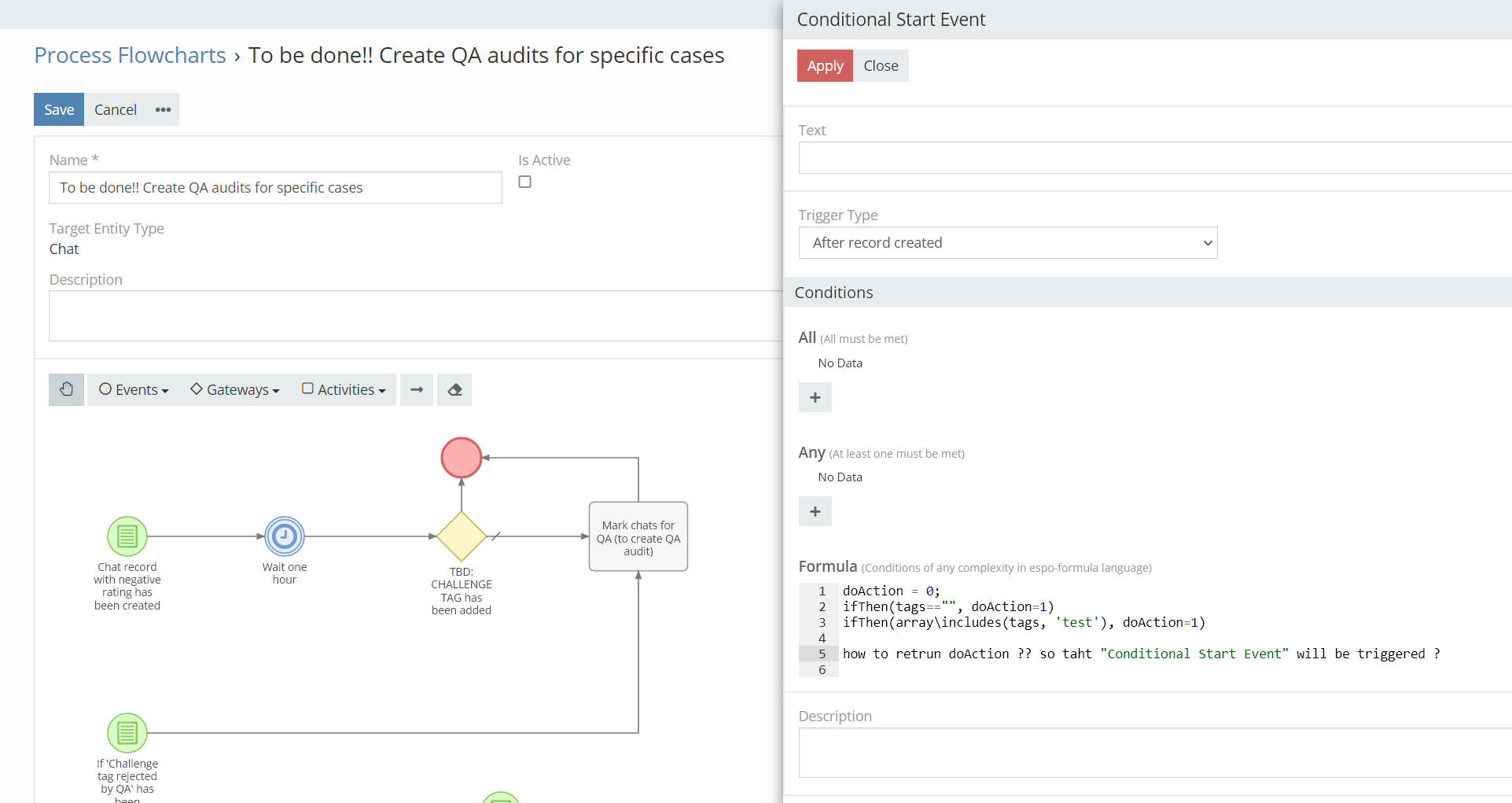Select the eraser tool

(x=454, y=389)
